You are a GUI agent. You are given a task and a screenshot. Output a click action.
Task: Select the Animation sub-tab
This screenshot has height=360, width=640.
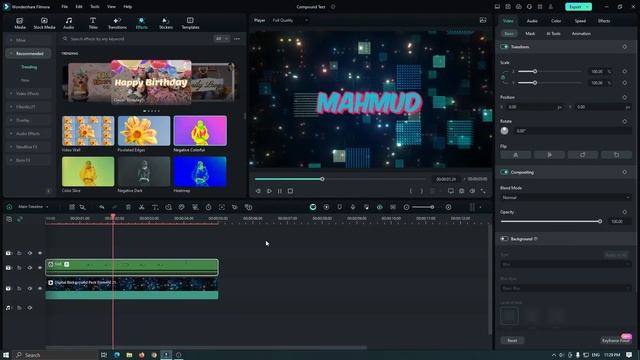tap(581, 33)
